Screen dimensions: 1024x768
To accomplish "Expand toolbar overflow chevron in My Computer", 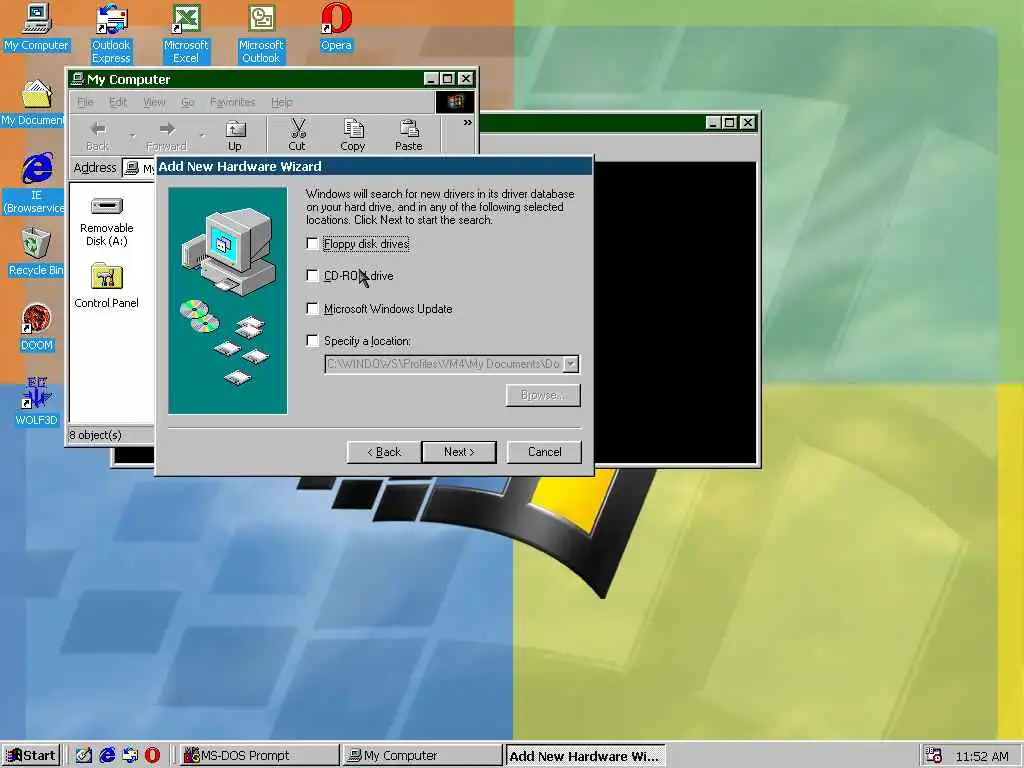I will coord(468,123).
